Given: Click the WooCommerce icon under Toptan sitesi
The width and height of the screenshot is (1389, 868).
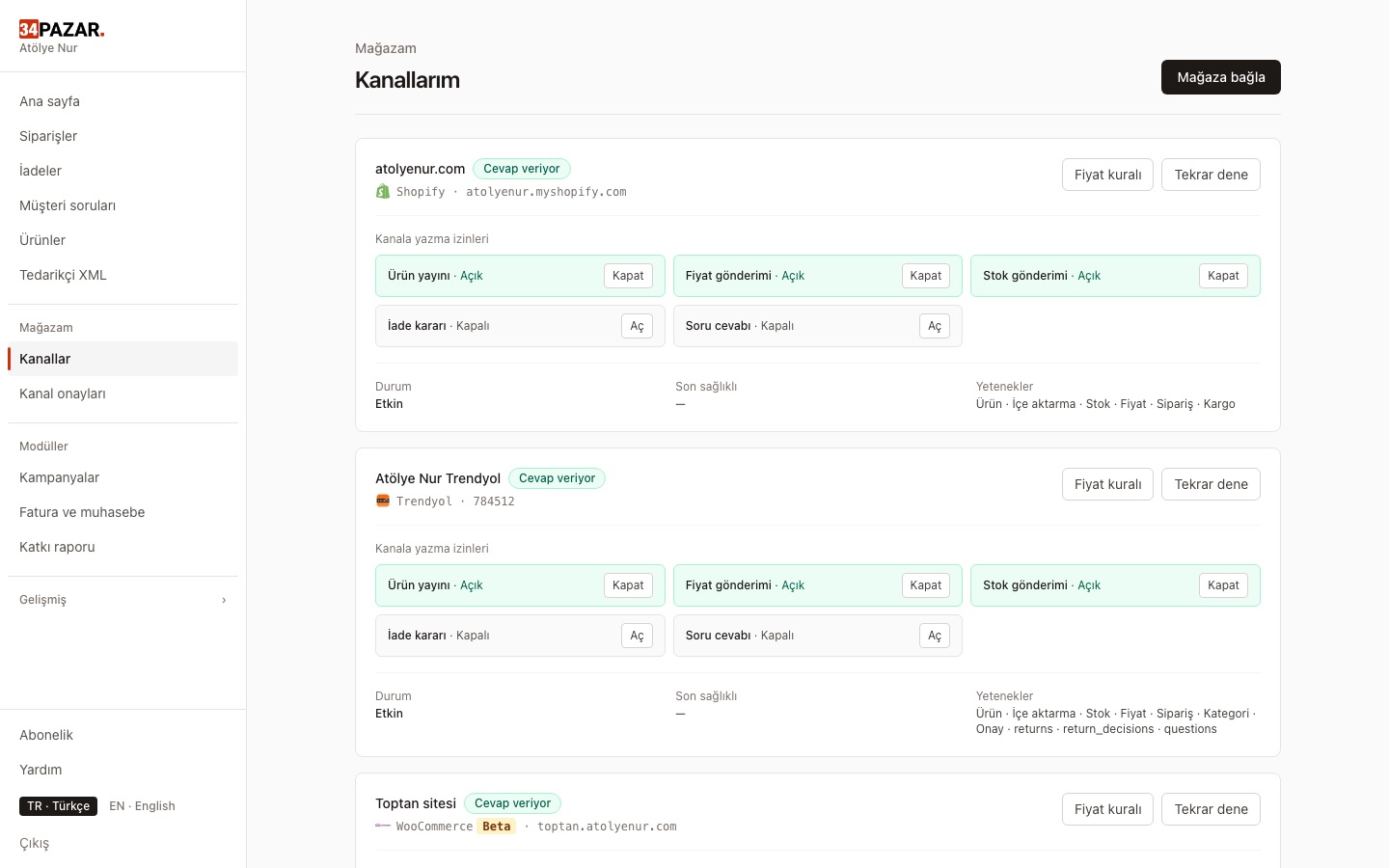Looking at the screenshot, I should point(383,826).
